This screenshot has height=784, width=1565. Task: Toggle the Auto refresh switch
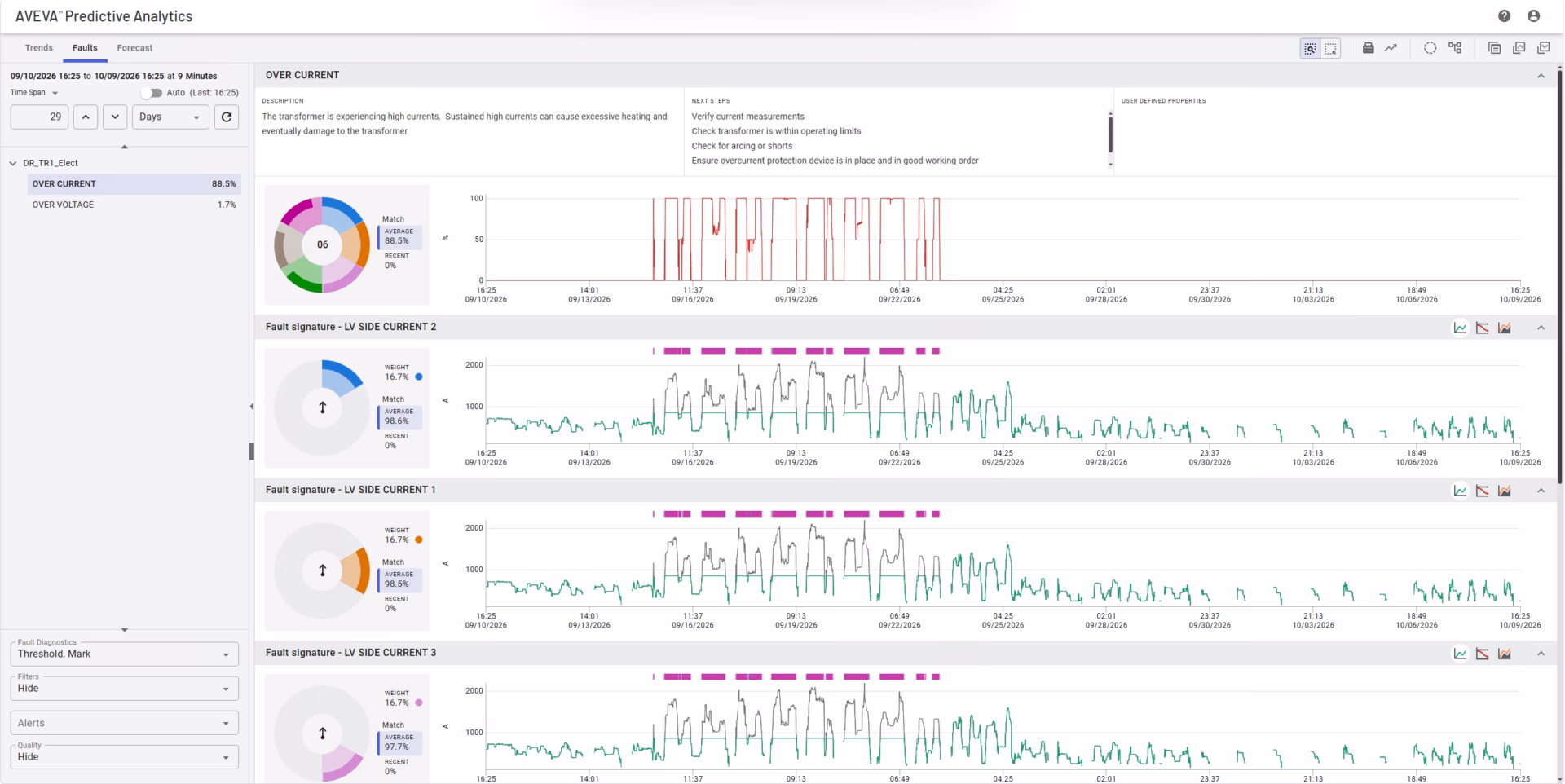152,93
